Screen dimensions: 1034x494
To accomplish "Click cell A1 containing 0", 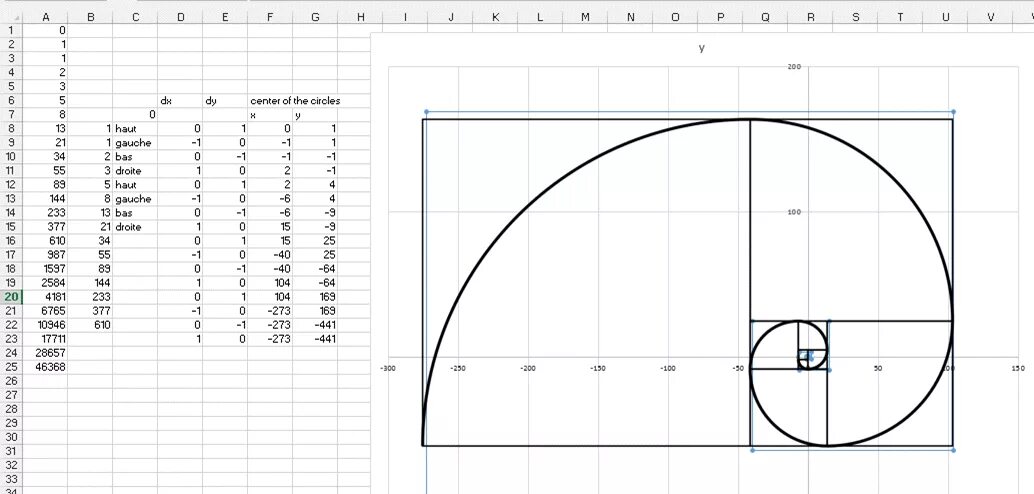I will tap(46, 30).
